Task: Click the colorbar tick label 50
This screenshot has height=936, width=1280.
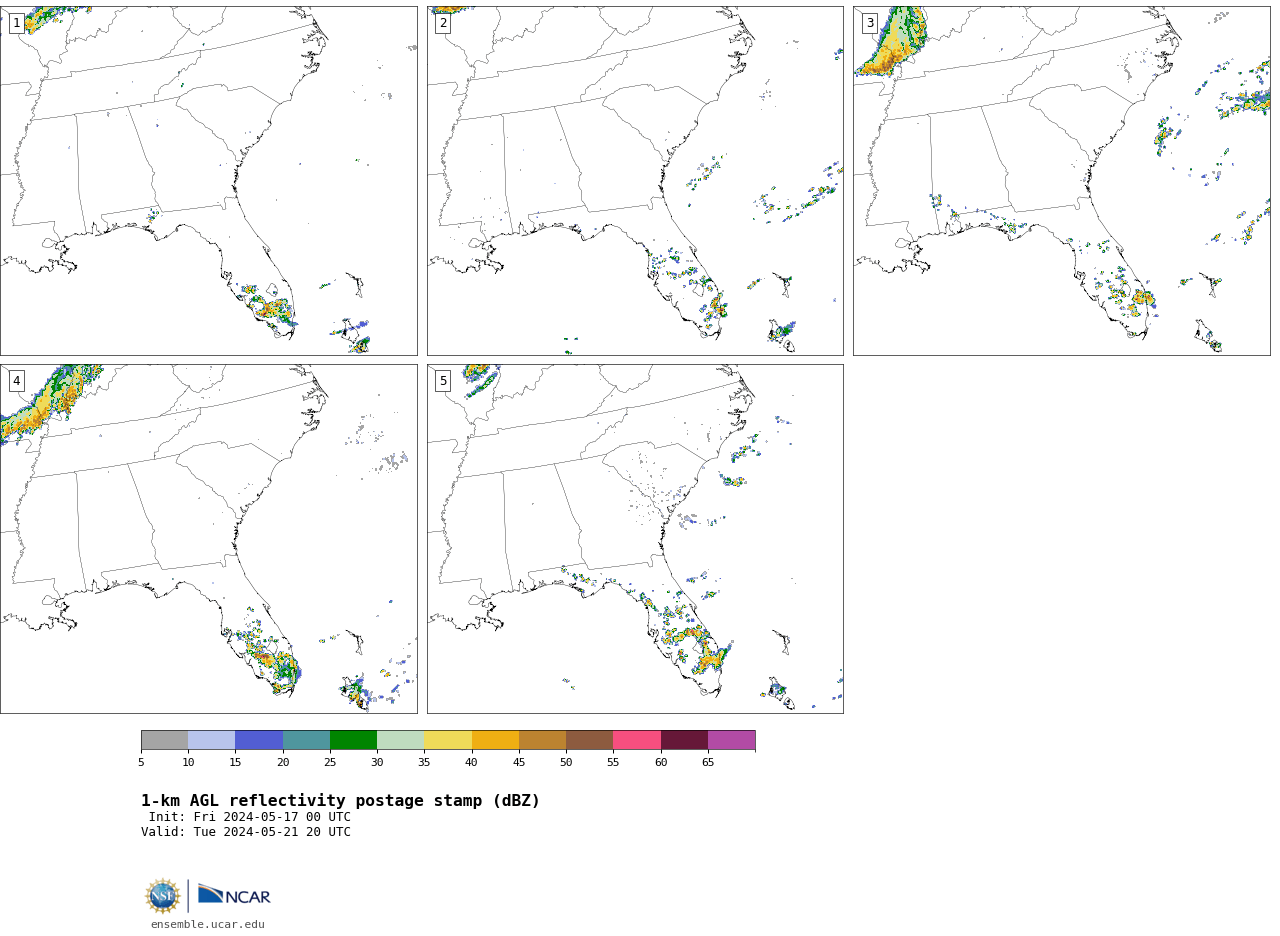Action: point(566,762)
